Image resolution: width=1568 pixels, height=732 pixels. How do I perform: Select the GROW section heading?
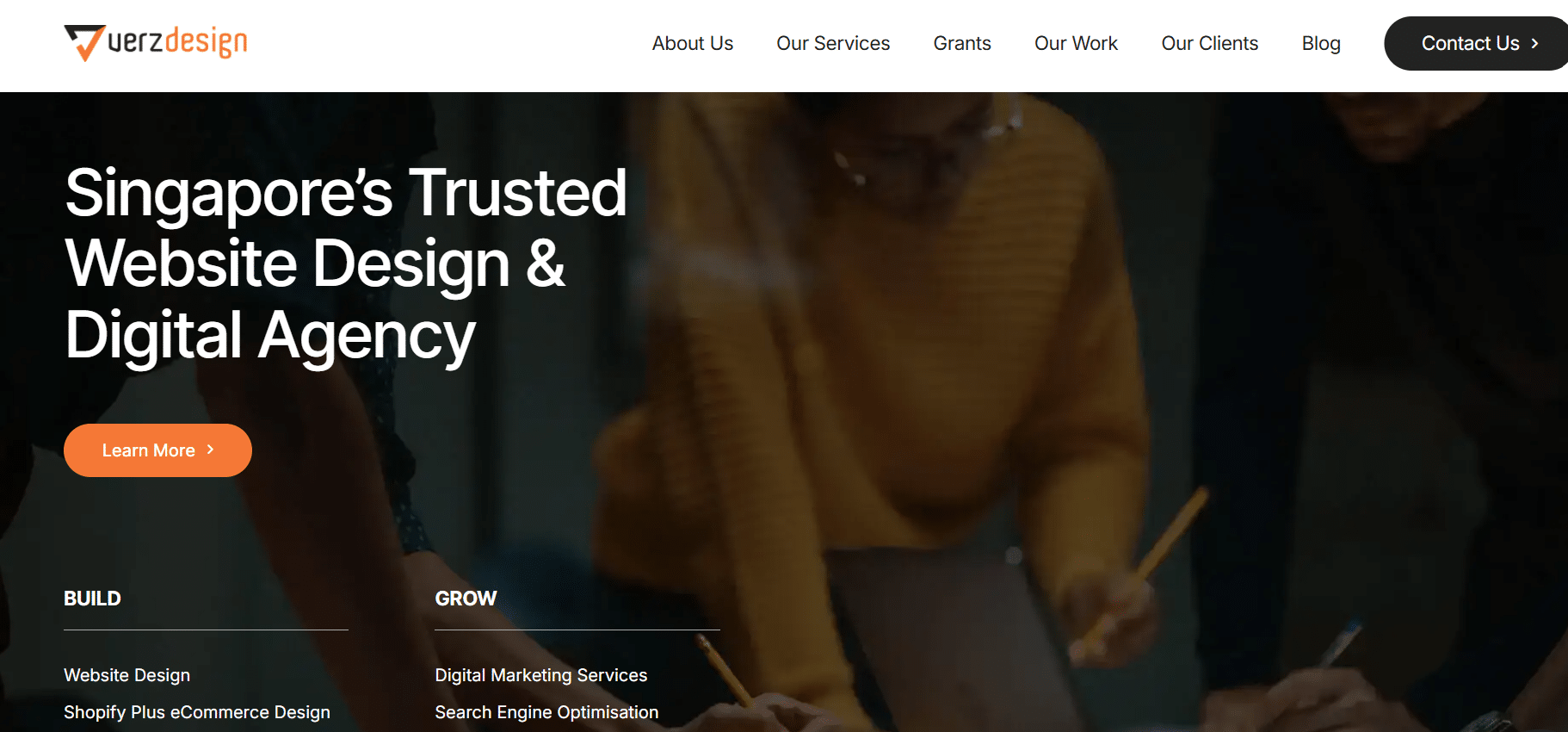point(466,599)
